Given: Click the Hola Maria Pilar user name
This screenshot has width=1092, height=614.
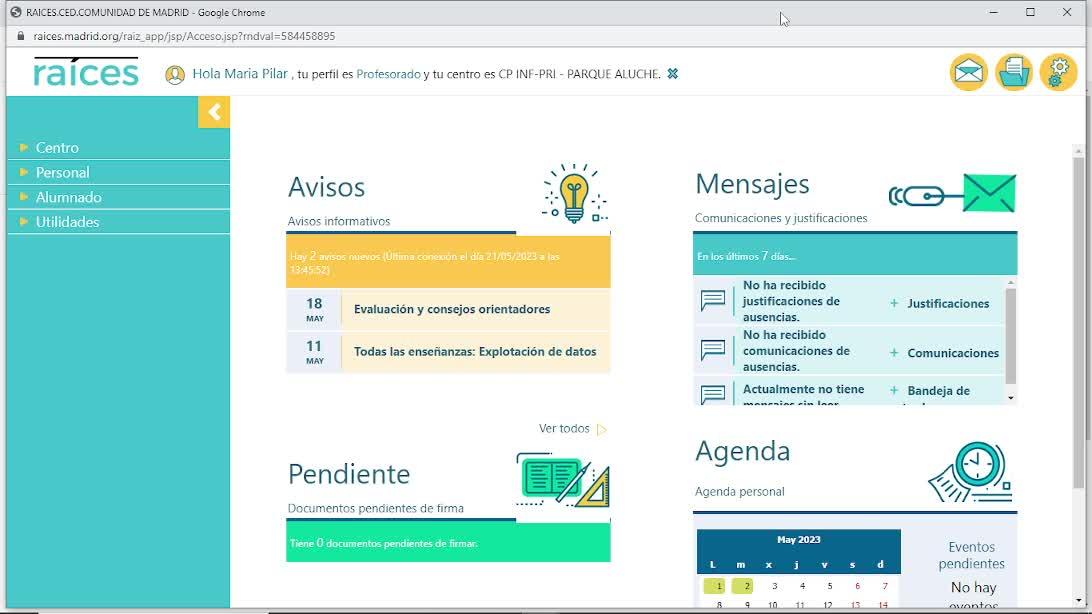Looking at the screenshot, I should click(x=240, y=74).
